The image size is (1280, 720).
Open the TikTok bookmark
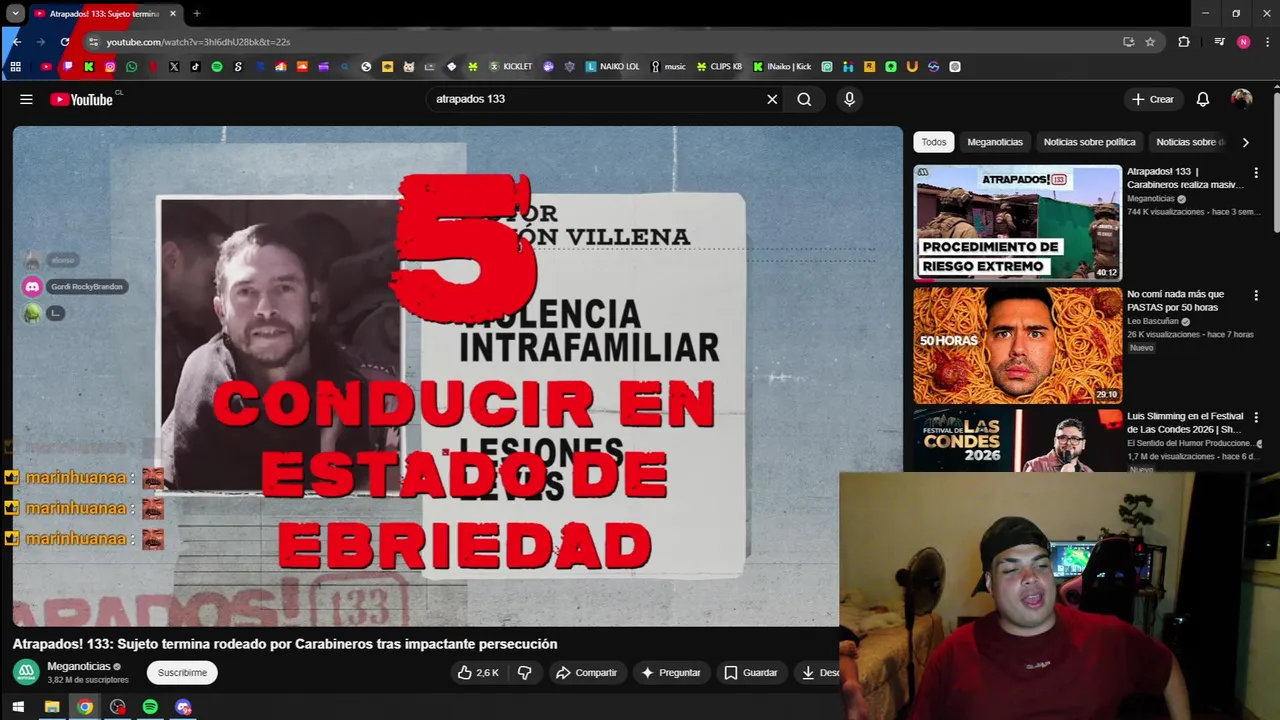point(195,67)
